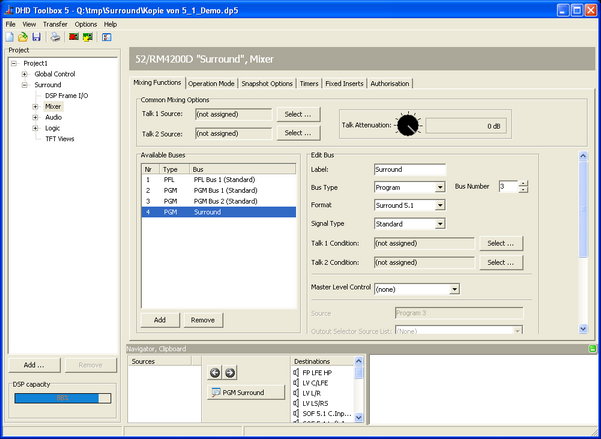Image resolution: width=601 pixels, height=439 pixels.
Task: Click the Talk Attenuation knob
Action: 407,125
